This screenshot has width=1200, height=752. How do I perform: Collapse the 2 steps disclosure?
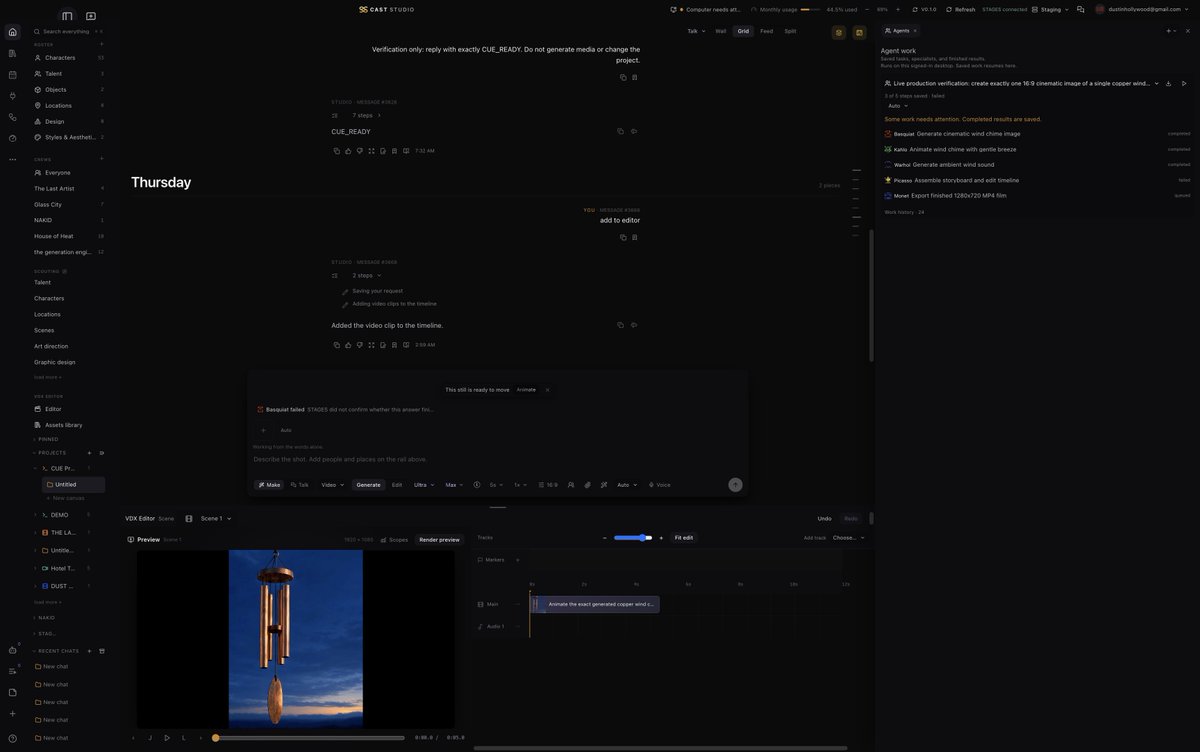(367, 275)
